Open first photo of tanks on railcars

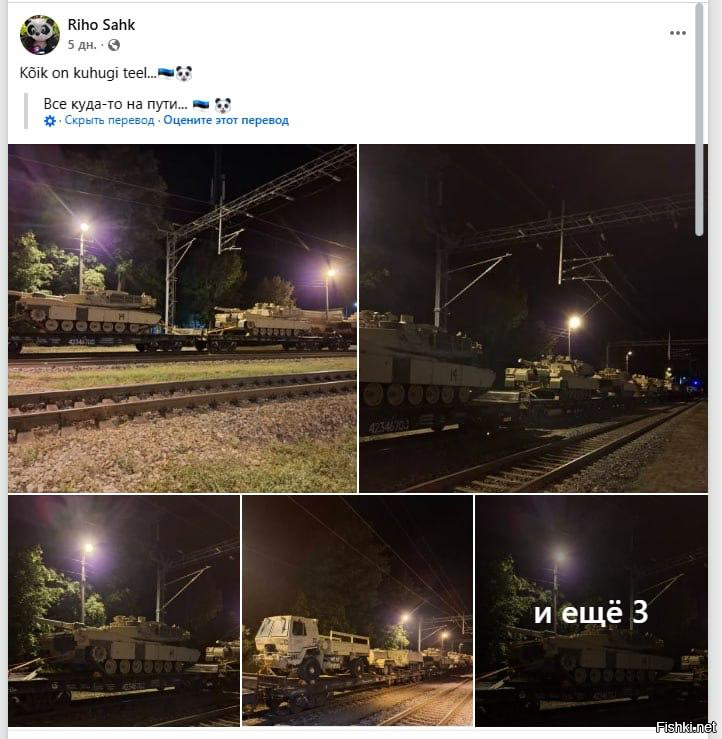pyautogui.click(x=182, y=318)
